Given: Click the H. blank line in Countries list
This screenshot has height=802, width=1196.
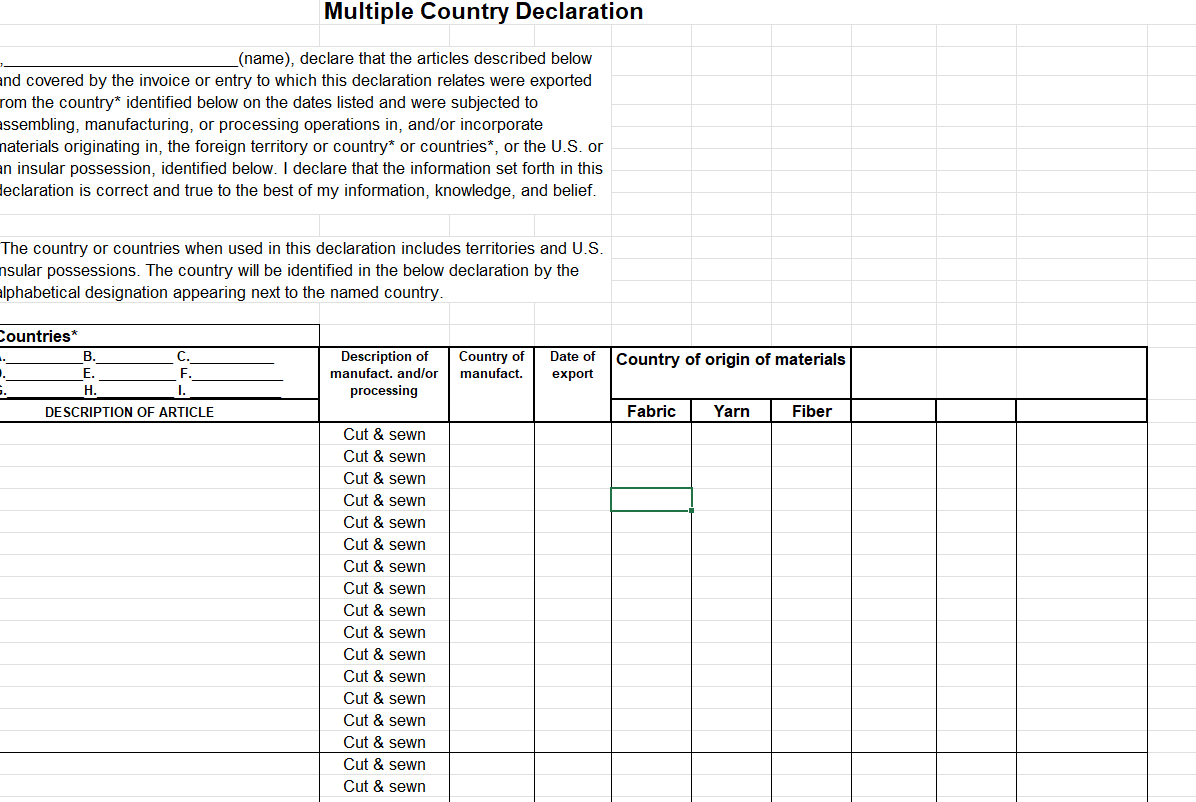Looking at the screenshot, I should pos(129,390).
